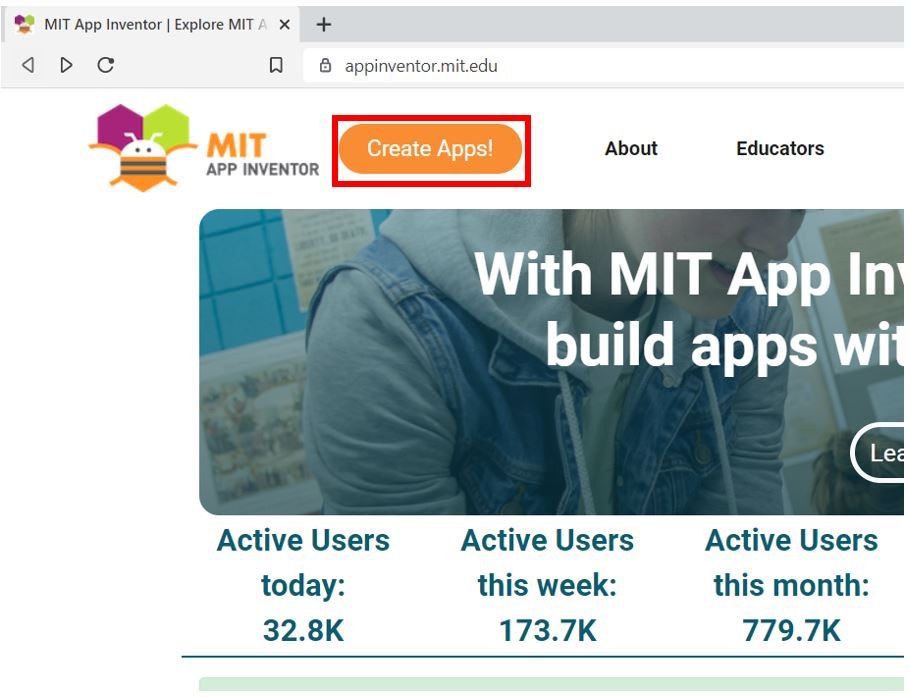Image resolution: width=910 pixels, height=697 pixels.
Task: Click the hero banner image of the student
Action: (x=551, y=362)
